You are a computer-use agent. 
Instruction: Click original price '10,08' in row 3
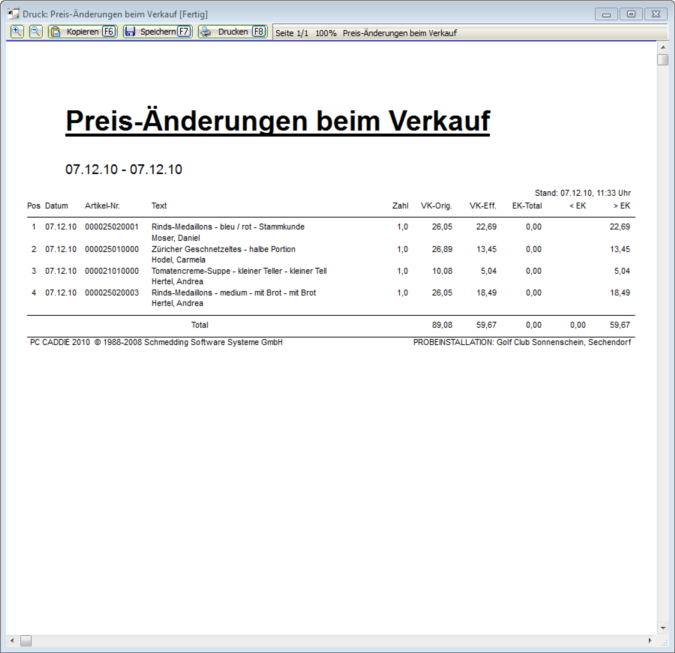tap(442, 271)
